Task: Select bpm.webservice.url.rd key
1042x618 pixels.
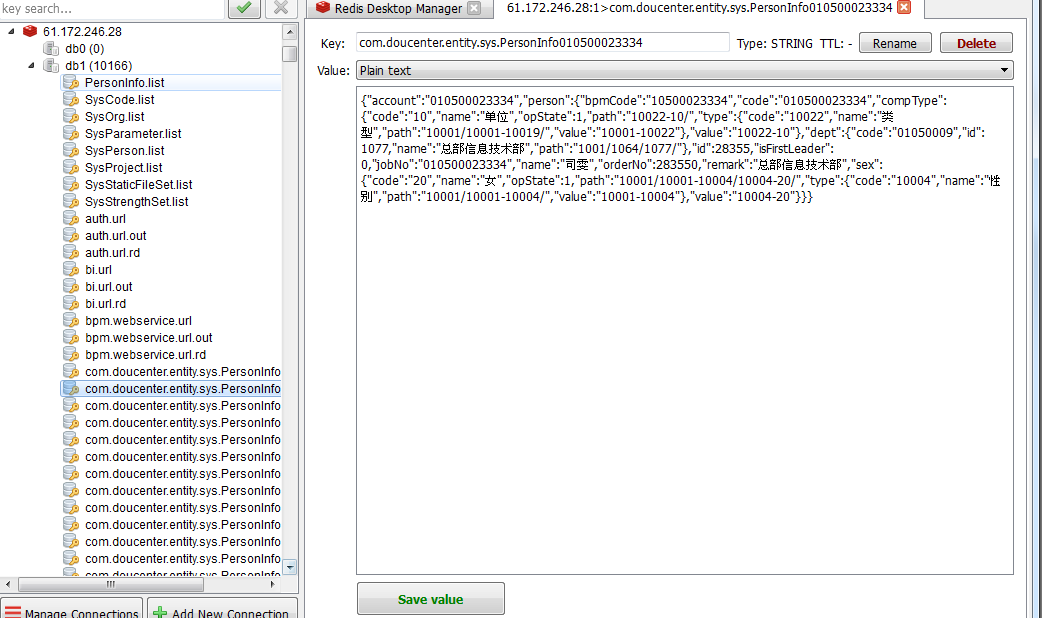Action: pos(146,355)
